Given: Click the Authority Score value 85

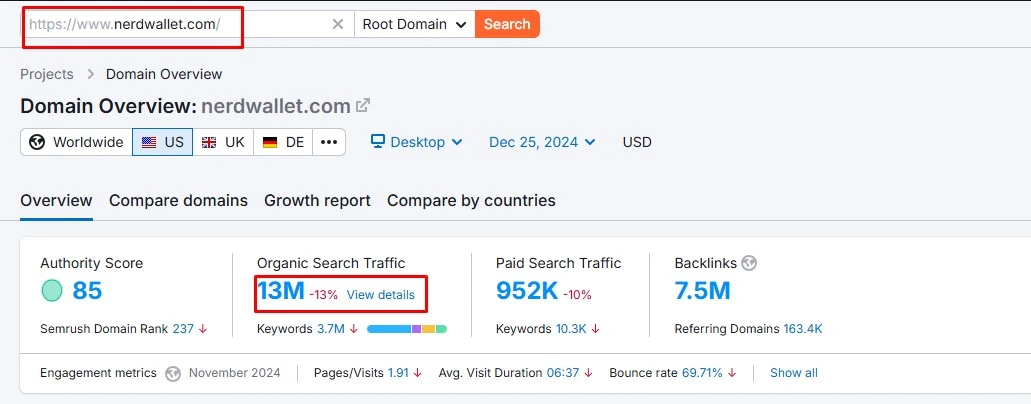Looking at the screenshot, I should 87,291.
